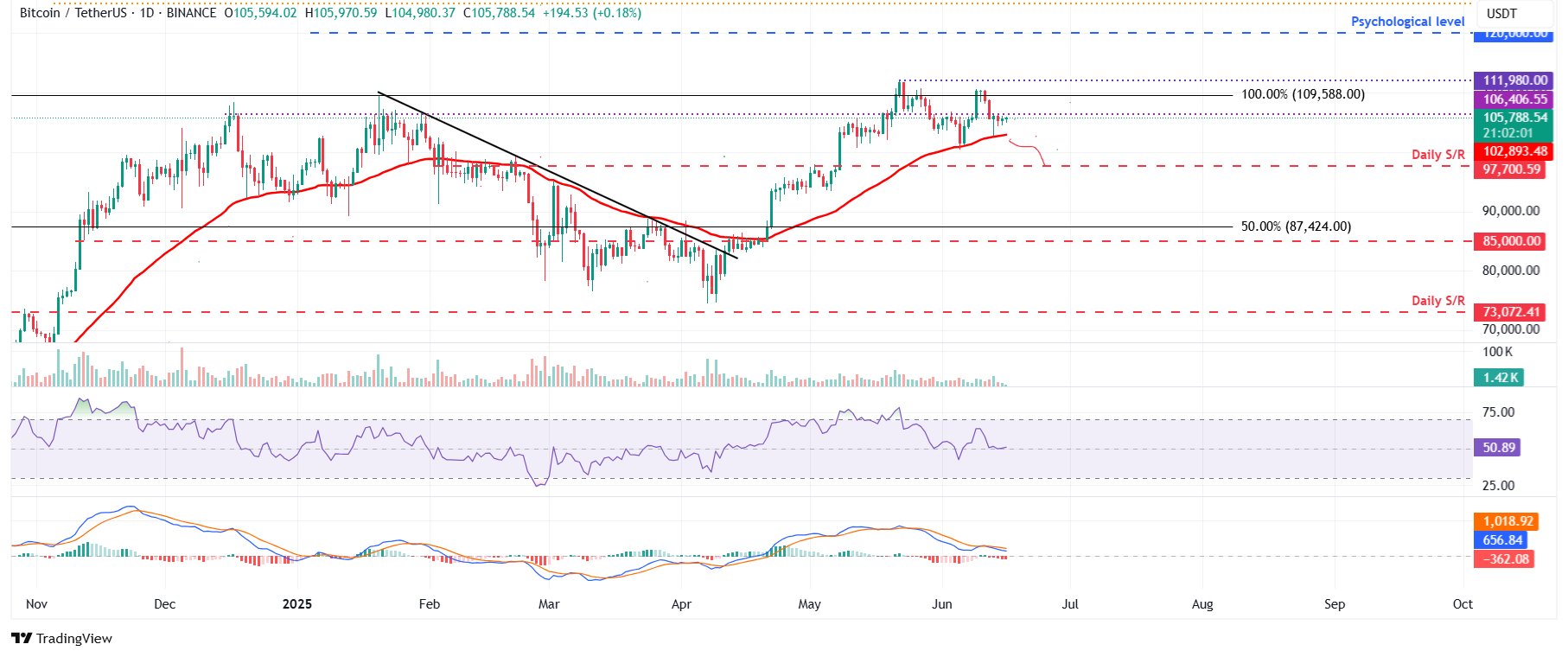Click the green 105,788.54 current price label
The height and width of the screenshot is (657, 1568).
[x=1513, y=118]
